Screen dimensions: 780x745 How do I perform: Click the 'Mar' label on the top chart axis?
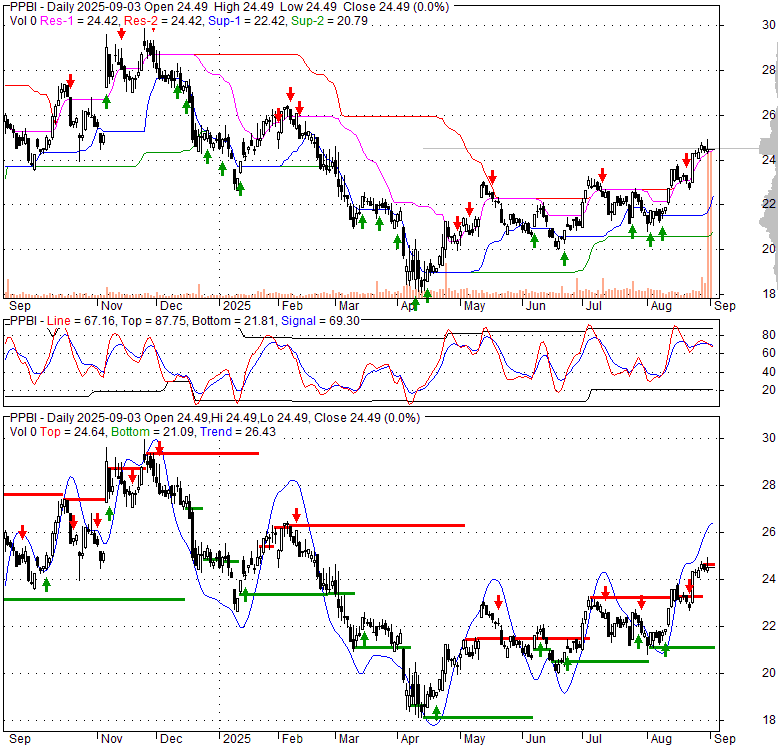[349, 306]
